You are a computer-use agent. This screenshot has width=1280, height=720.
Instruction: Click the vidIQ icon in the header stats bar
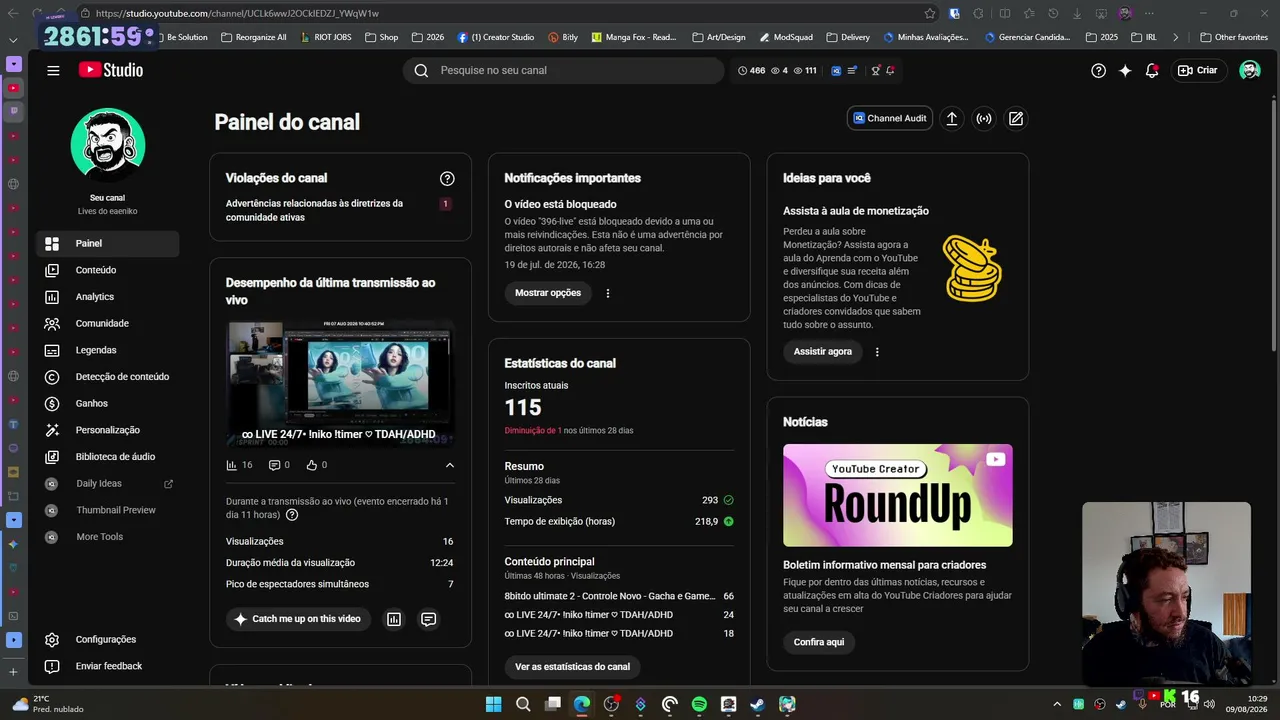click(836, 70)
